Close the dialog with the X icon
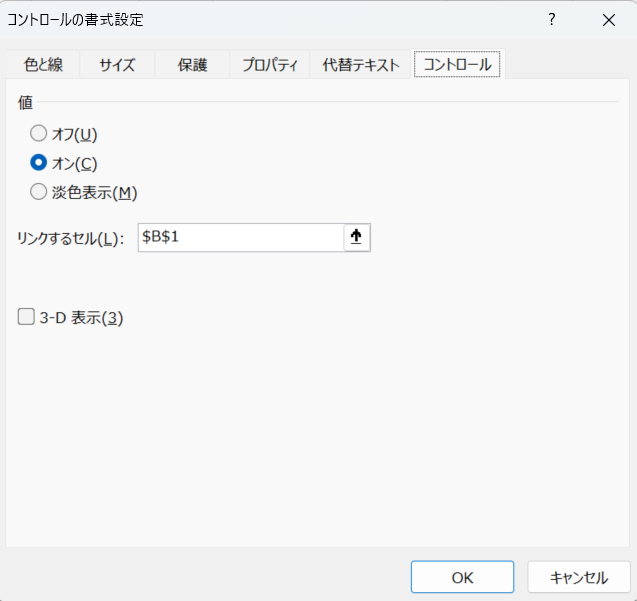Viewport: 637px width, 601px height. [608, 20]
